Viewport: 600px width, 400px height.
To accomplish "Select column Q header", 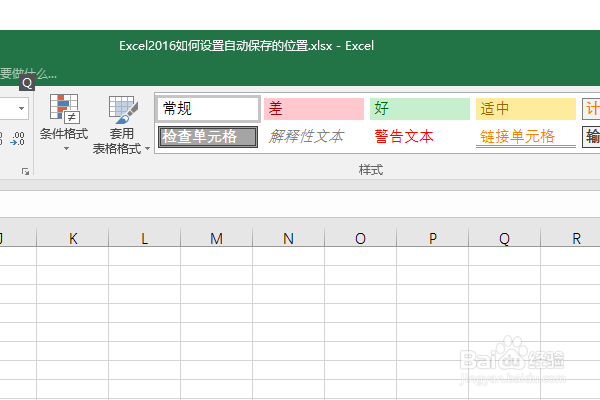I will [504, 238].
